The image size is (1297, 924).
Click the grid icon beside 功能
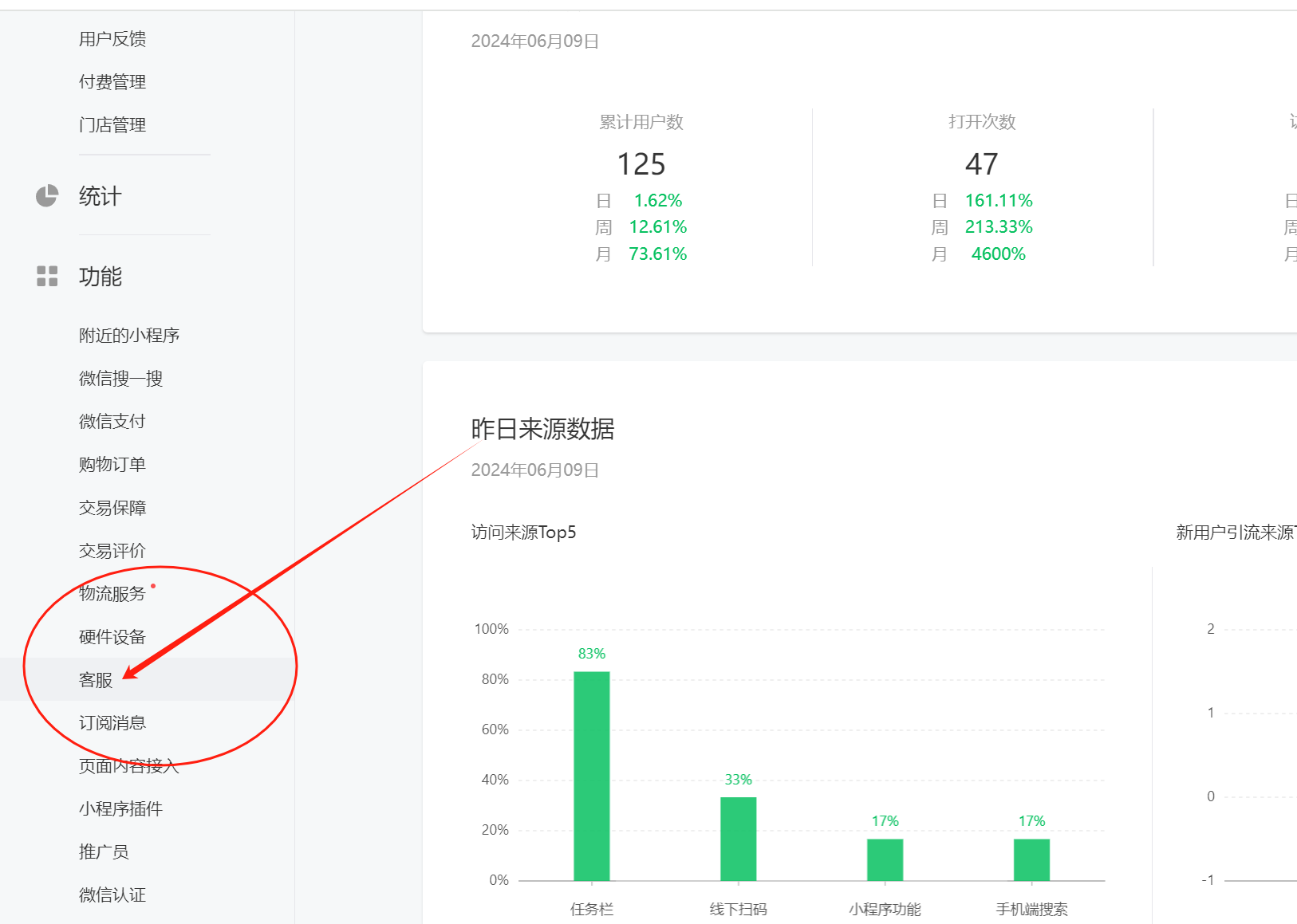point(47,277)
